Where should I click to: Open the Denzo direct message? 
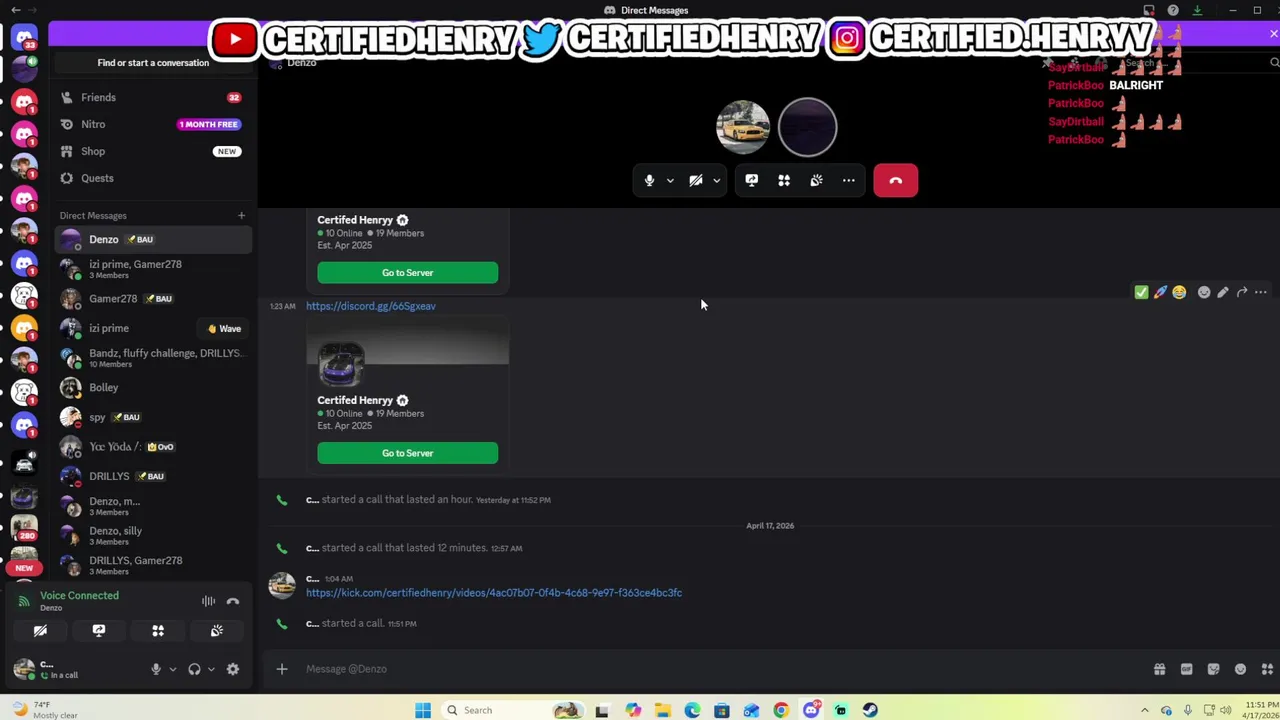click(x=153, y=240)
